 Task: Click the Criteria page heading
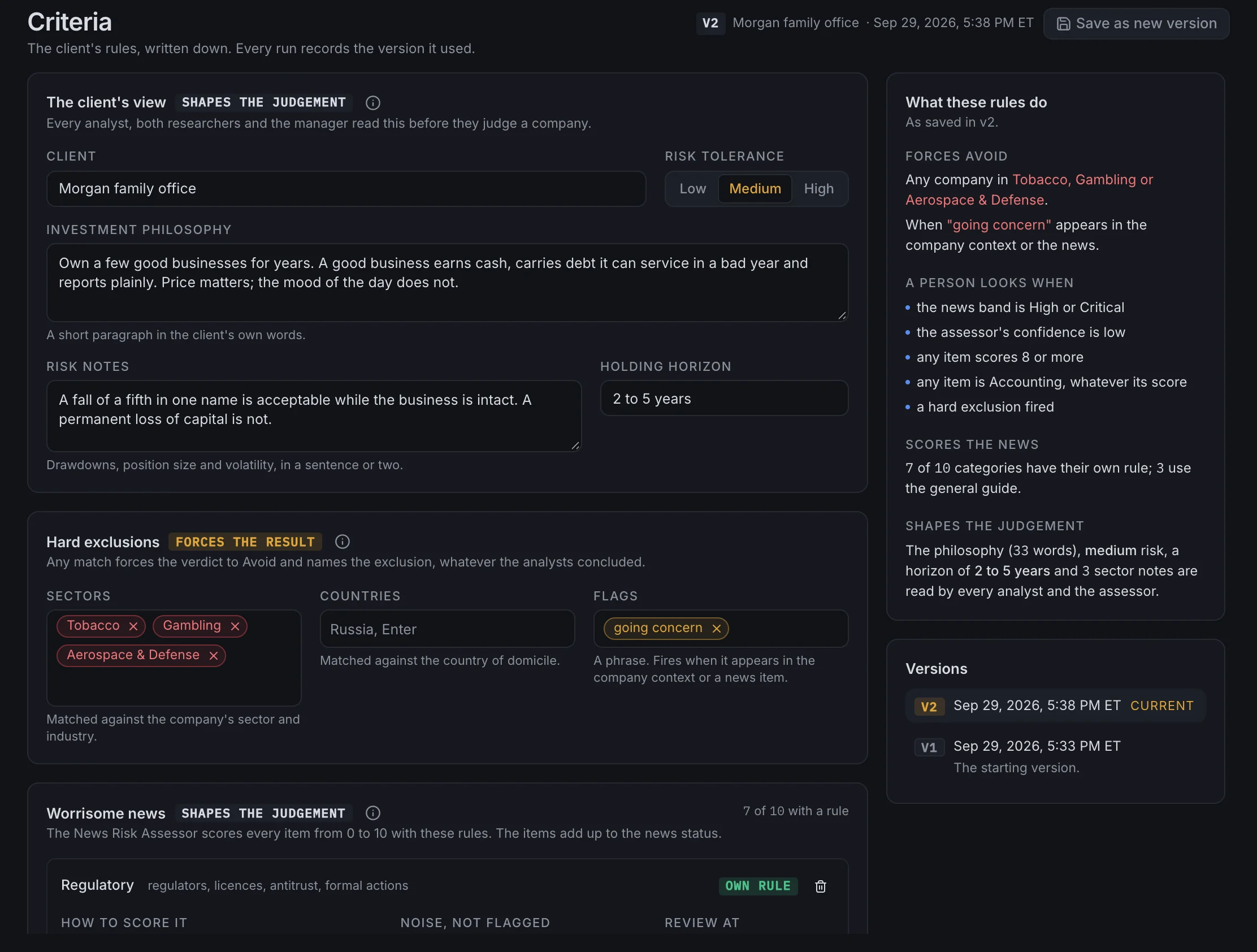(70, 22)
